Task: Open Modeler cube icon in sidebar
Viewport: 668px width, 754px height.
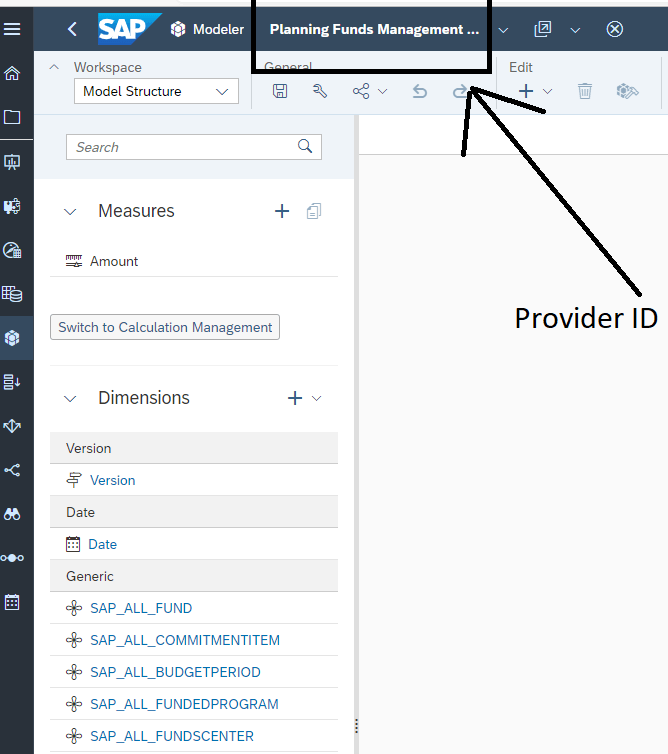Action: pyautogui.click(x=12, y=338)
